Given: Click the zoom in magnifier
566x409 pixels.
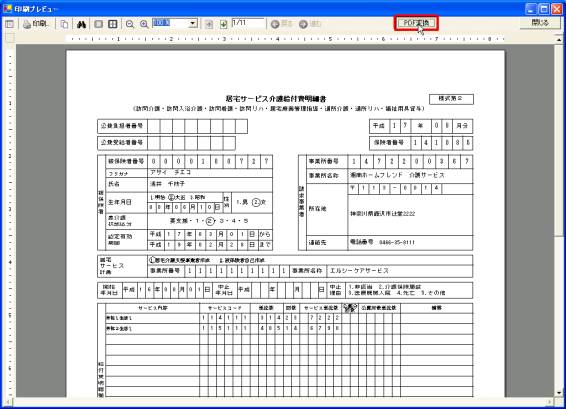Looking at the screenshot, I should click(144, 24).
